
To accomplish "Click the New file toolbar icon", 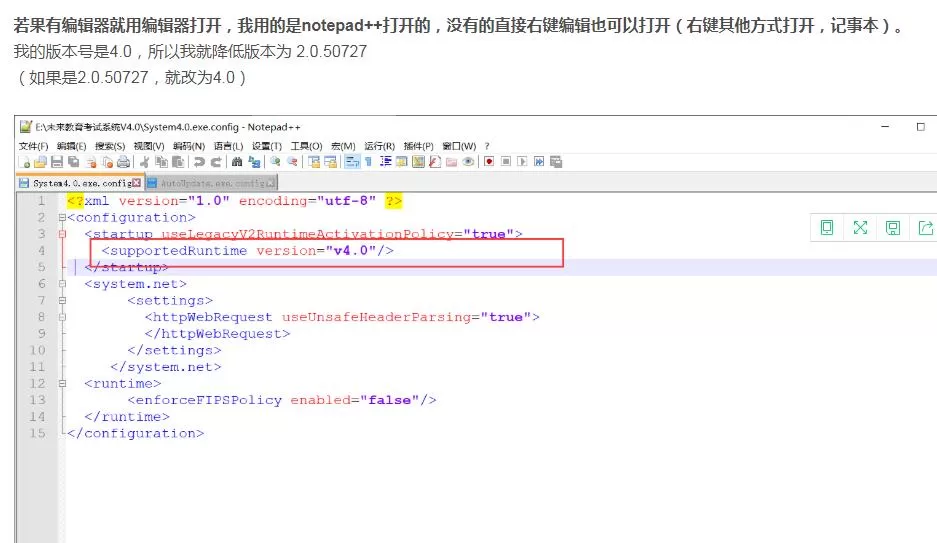I will tap(24, 162).
